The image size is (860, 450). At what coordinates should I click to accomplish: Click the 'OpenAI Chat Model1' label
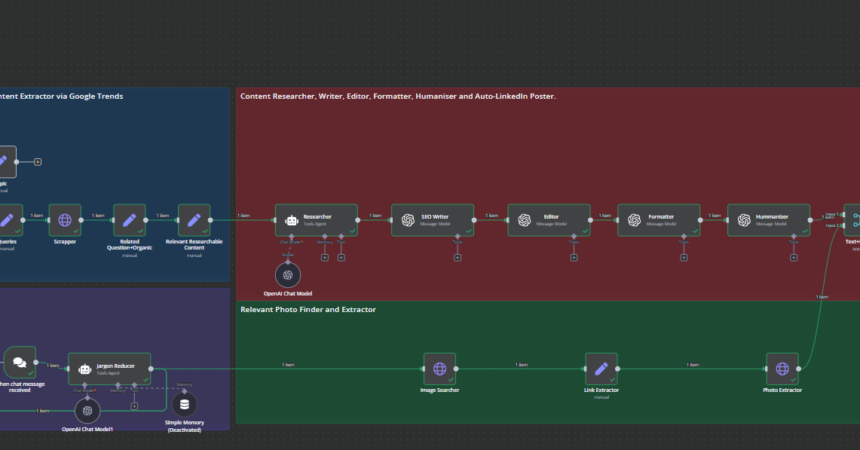click(x=87, y=429)
